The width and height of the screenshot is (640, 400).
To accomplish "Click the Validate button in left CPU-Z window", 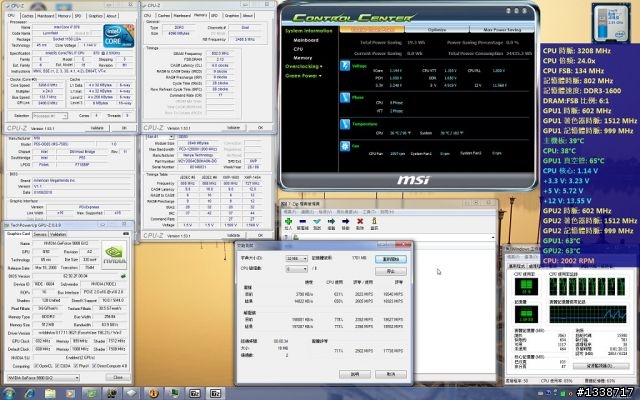I will 97,128.
